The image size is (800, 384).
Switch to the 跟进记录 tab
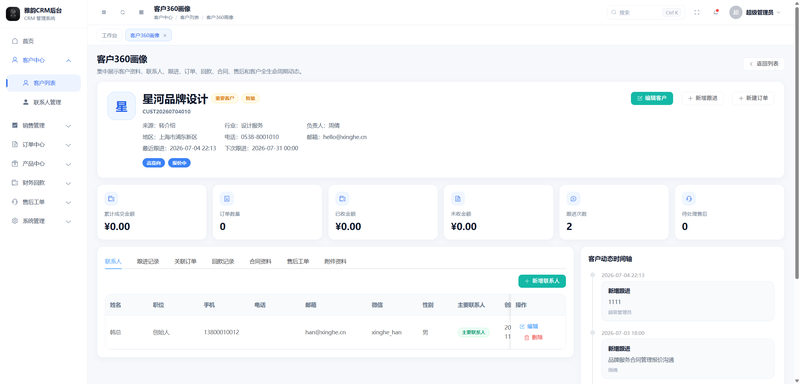148,261
